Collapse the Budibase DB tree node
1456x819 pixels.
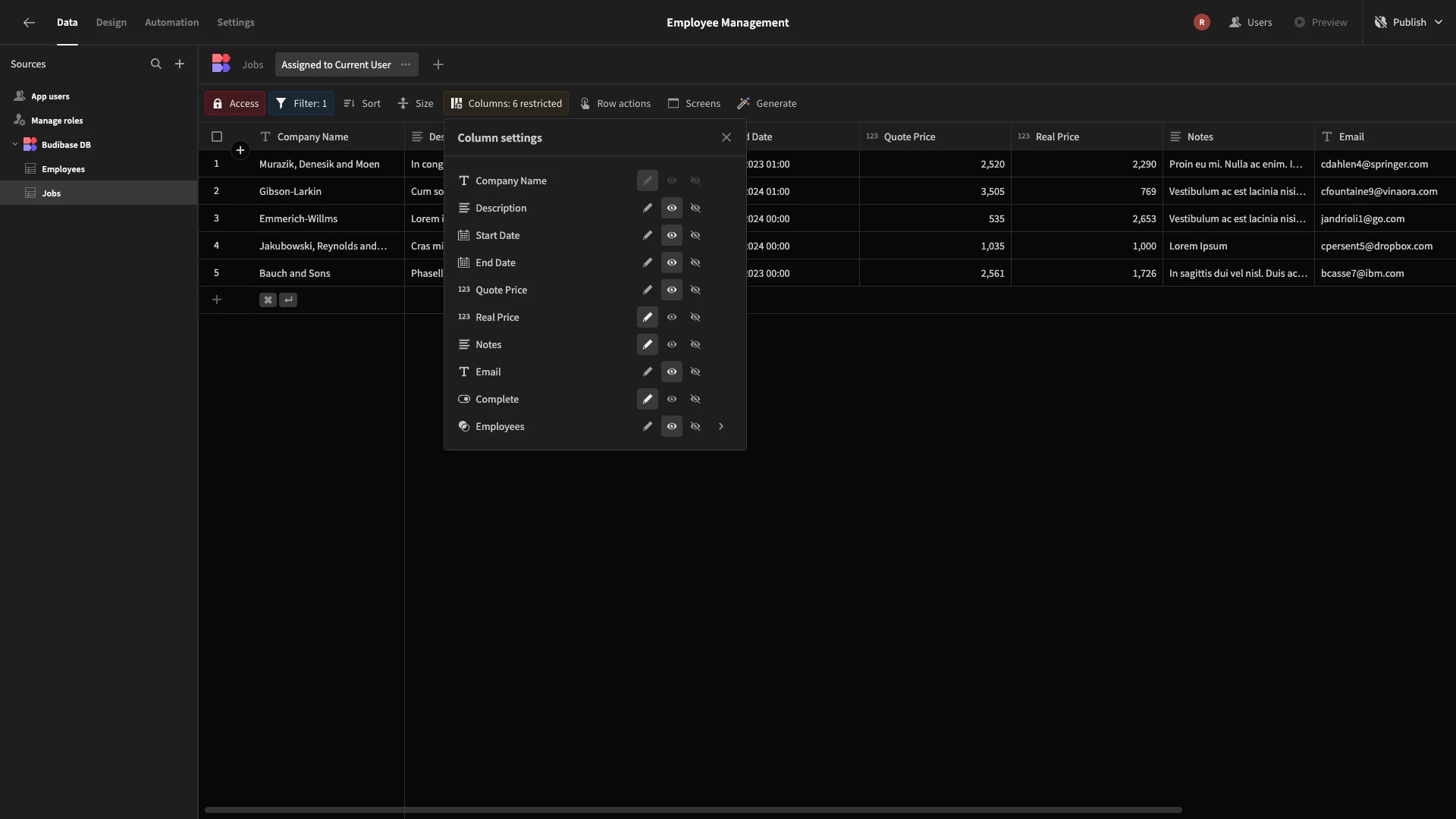[x=15, y=144]
